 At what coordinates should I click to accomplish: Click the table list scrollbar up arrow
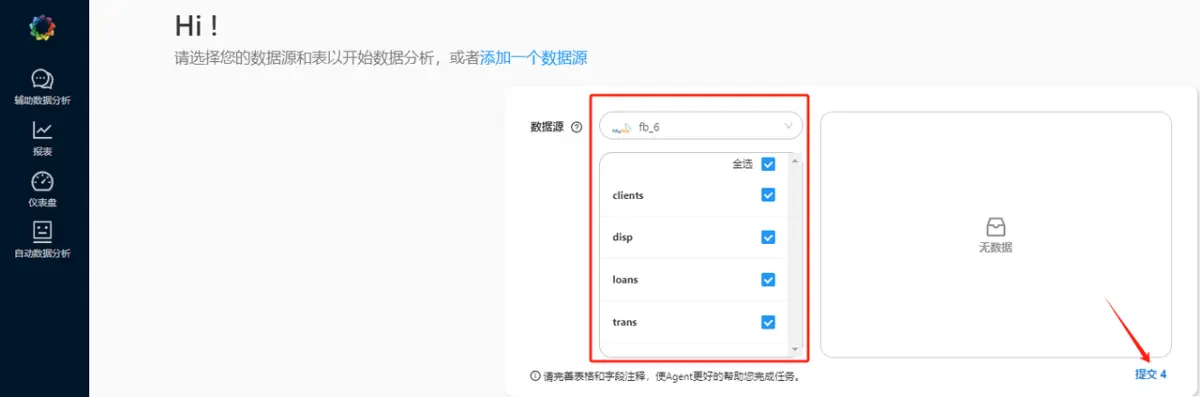pyautogui.click(x=795, y=161)
